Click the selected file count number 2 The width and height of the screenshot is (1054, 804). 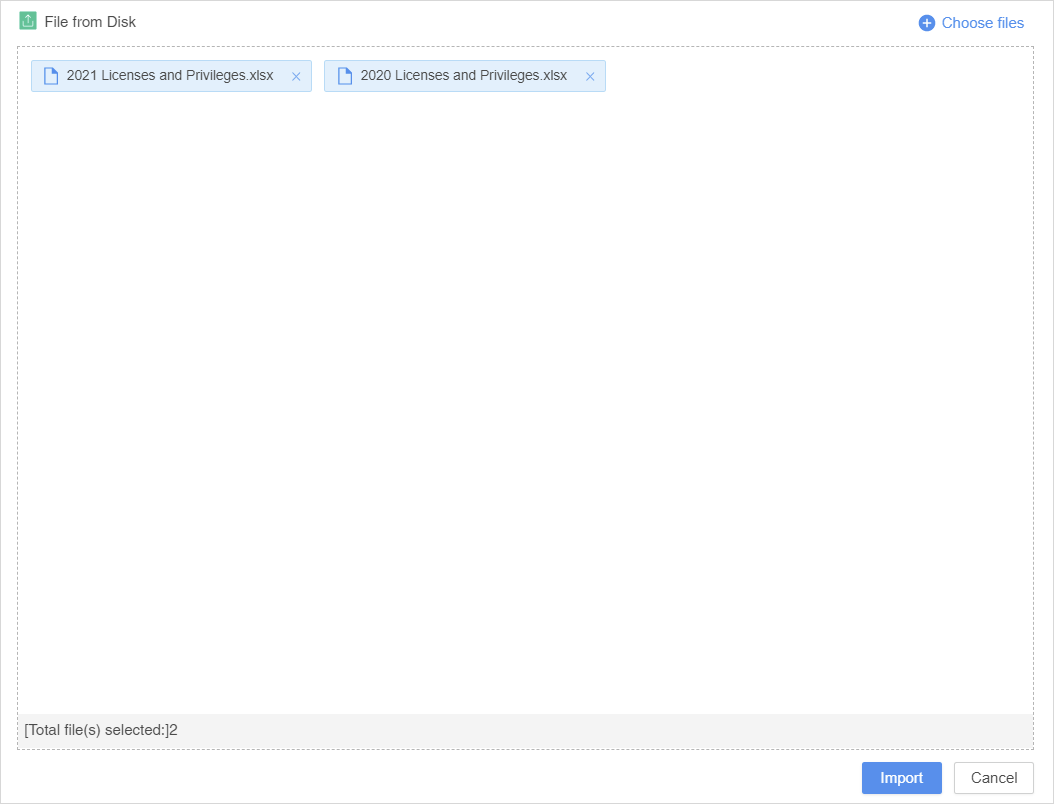(x=173, y=730)
